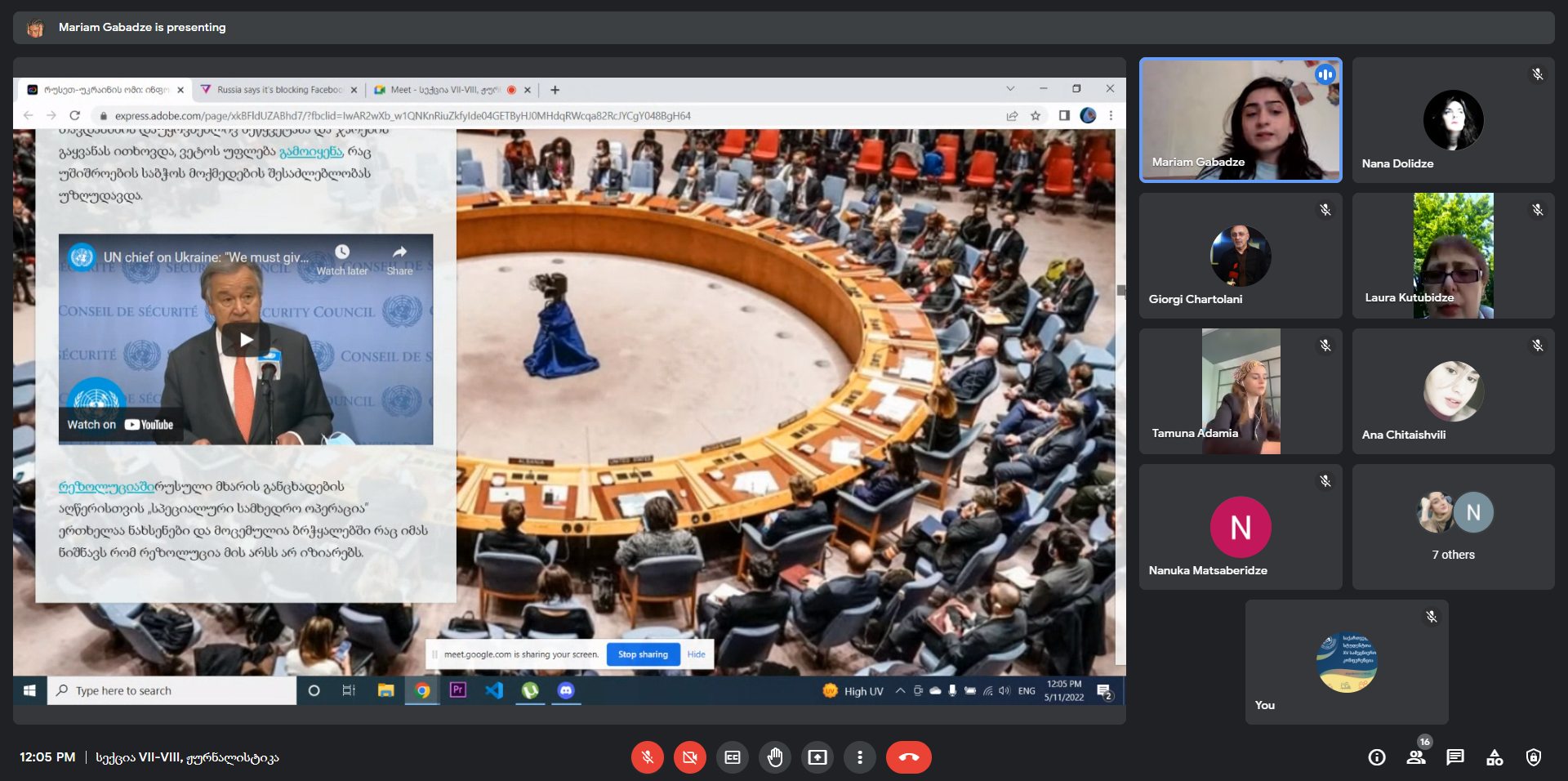The height and width of the screenshot is (781, 1568).
Task: Unmute the microphone in Meet controls
Action: click(x=647, y=757)
